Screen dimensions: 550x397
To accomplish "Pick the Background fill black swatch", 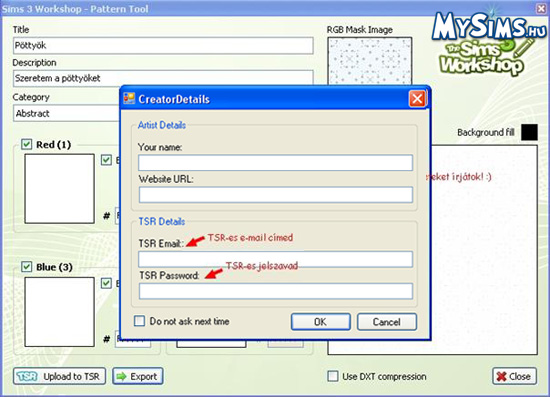I will click(529, 132).
